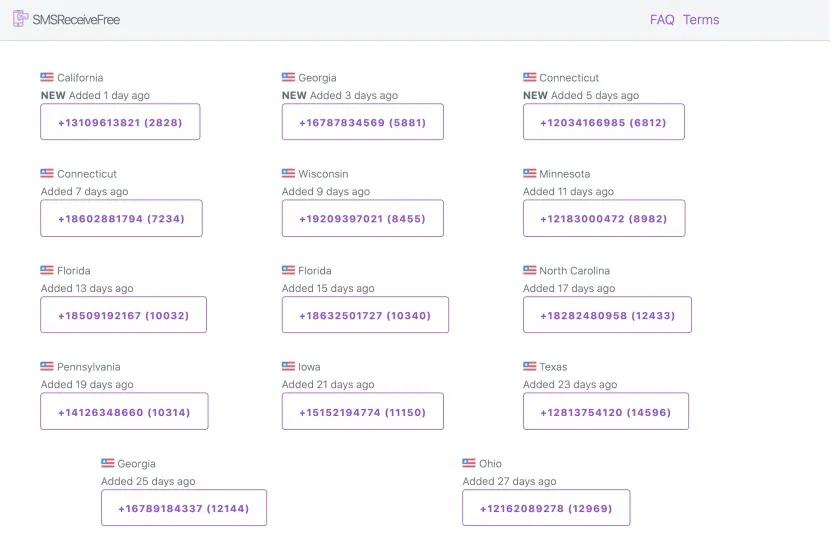View messages for +18602881794
Viewport: 832px width, 542px height.
click(121, 218)
